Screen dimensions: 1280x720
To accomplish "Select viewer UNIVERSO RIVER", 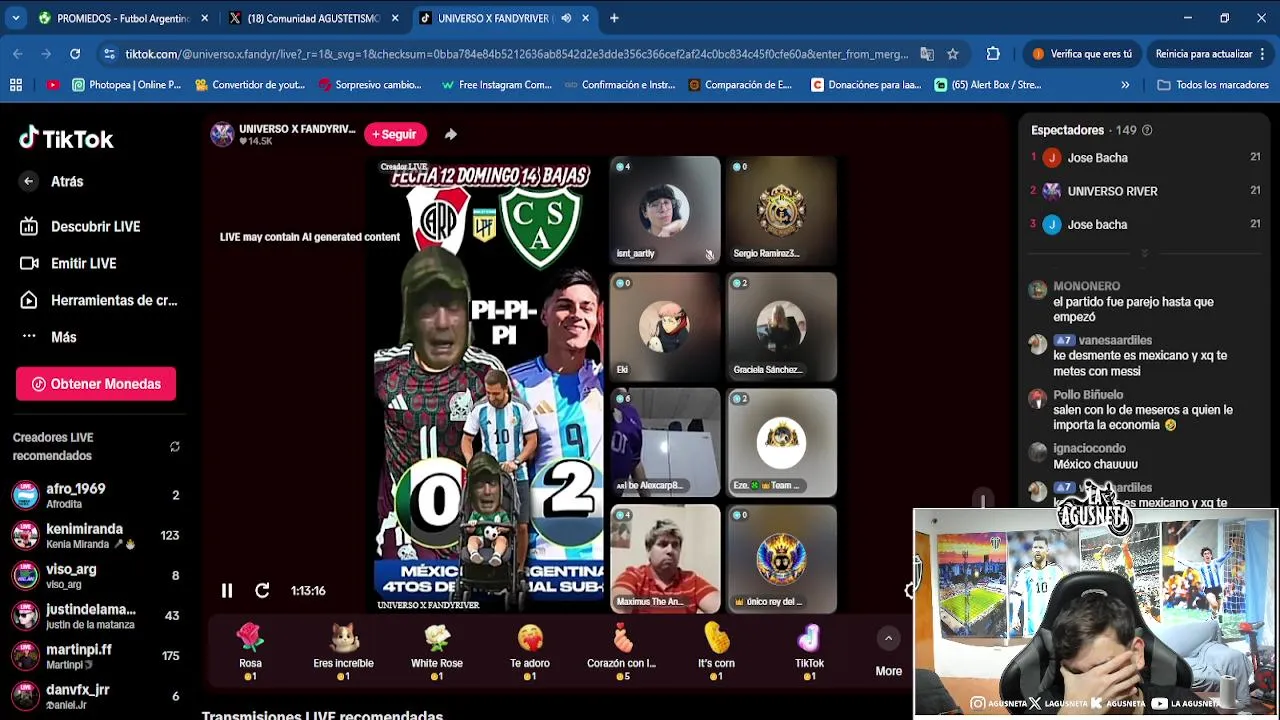I will [1112, 191].
